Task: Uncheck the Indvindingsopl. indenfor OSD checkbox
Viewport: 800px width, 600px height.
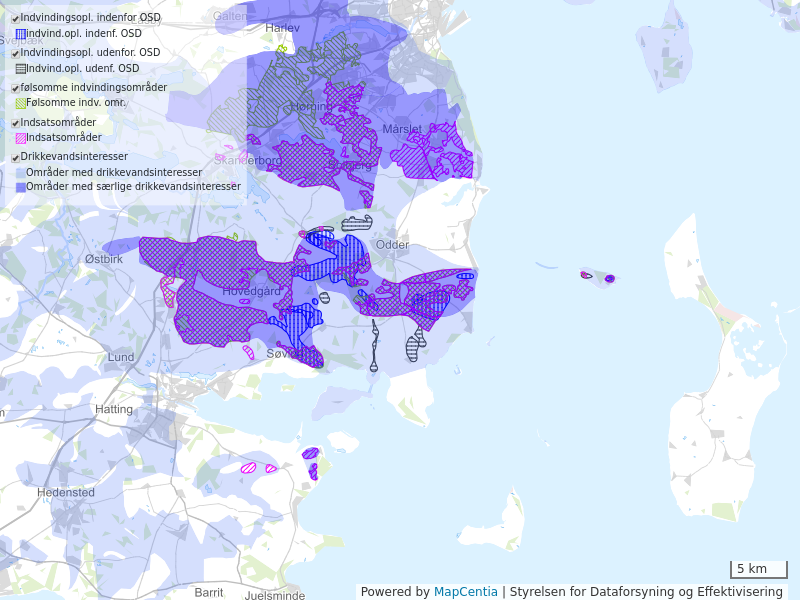Action: (x=15, y=19)
